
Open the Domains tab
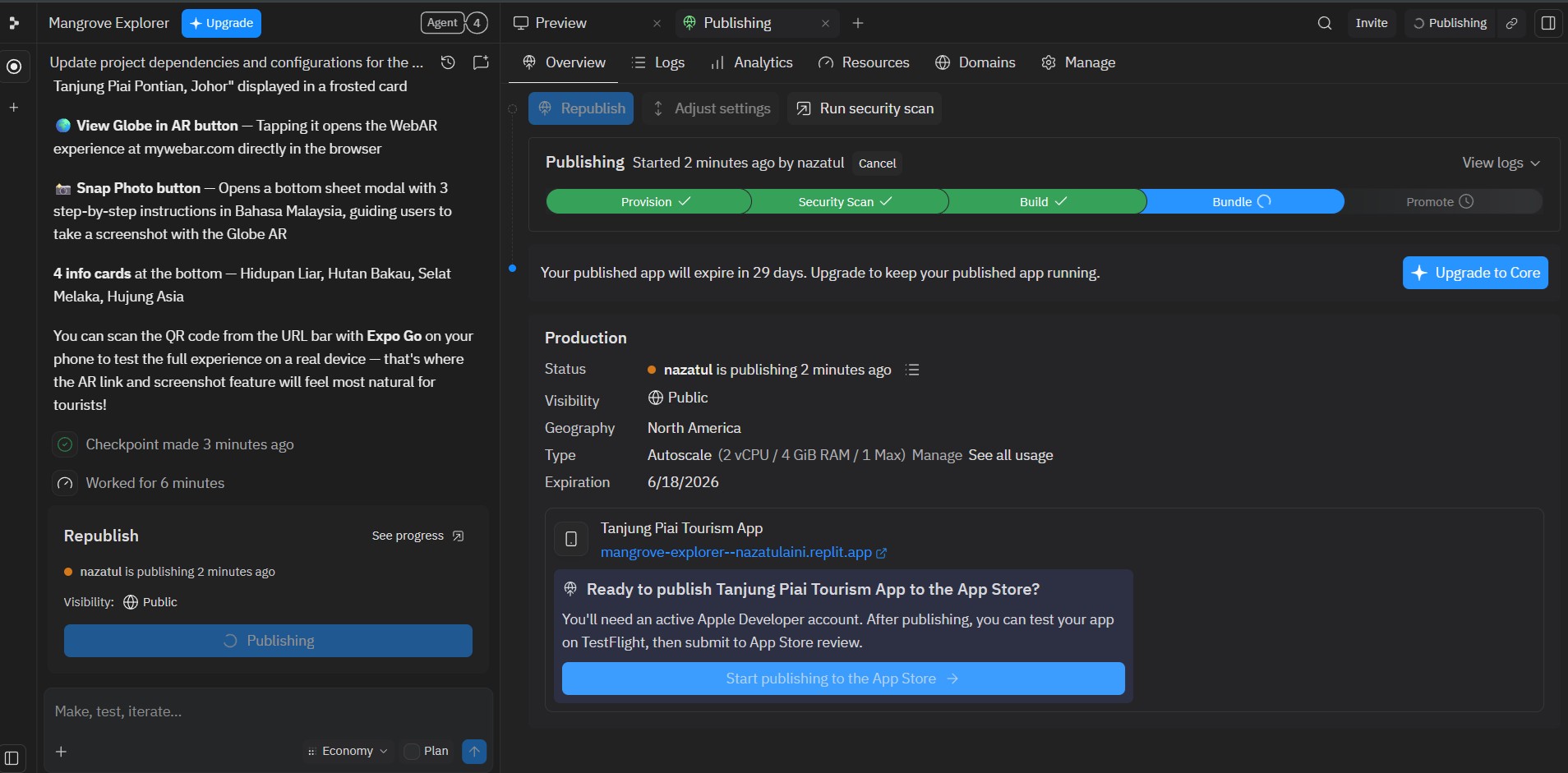[x=975, y=62]
